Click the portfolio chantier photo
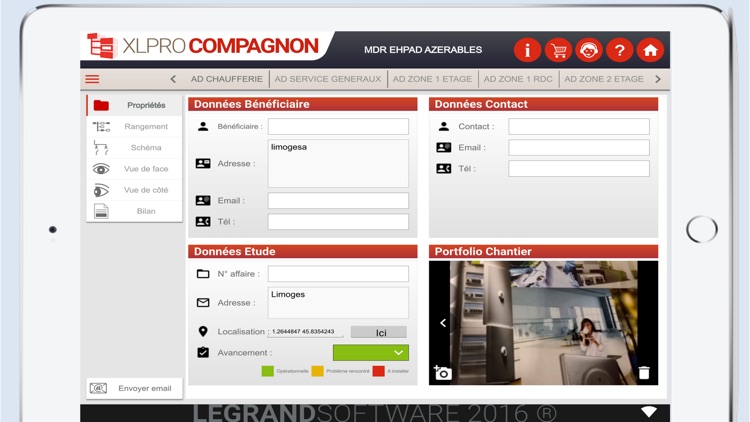This screenshot has width=750, height=422. pos(543,323)
